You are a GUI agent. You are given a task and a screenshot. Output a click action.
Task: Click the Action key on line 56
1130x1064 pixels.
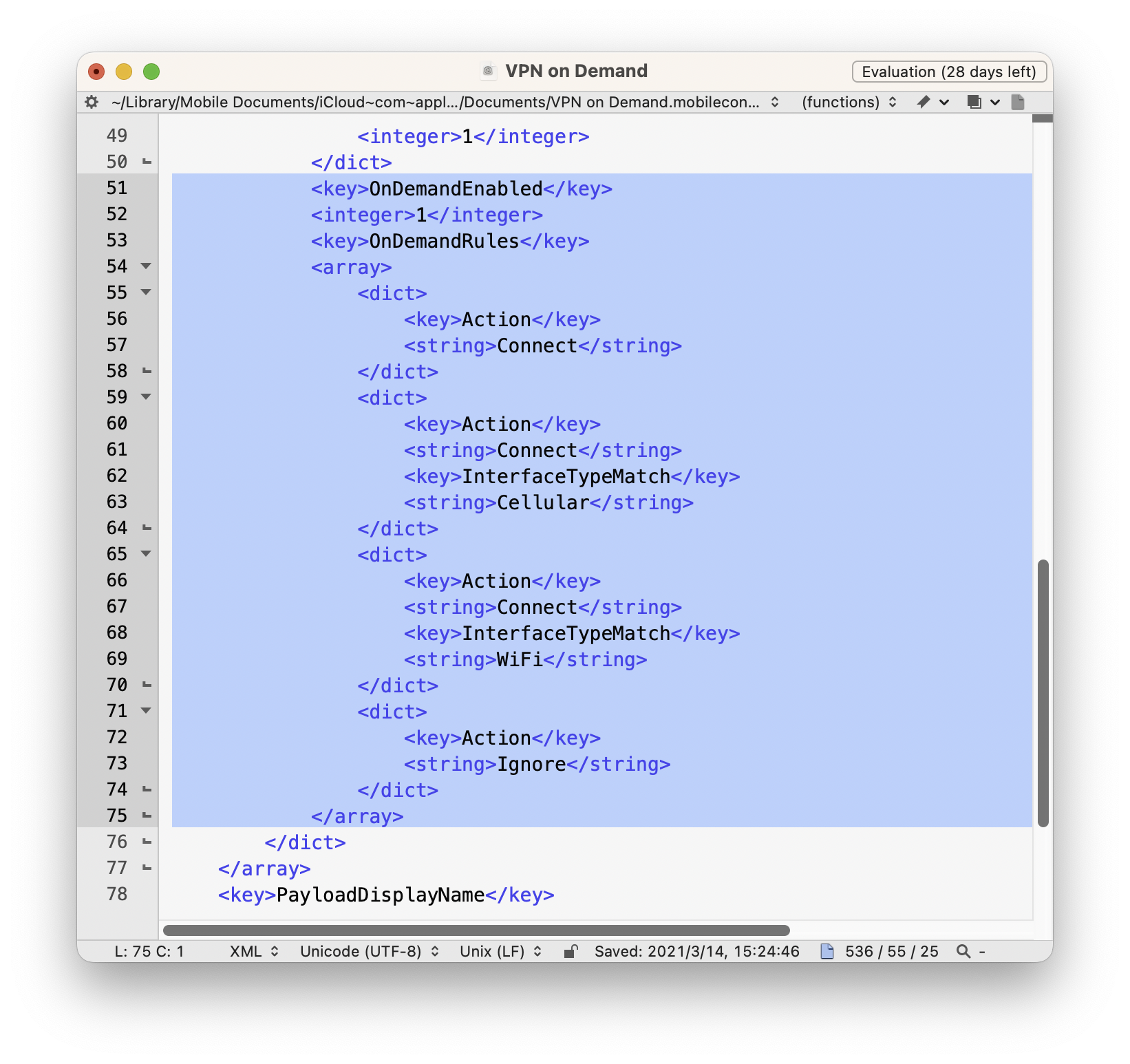496,319
